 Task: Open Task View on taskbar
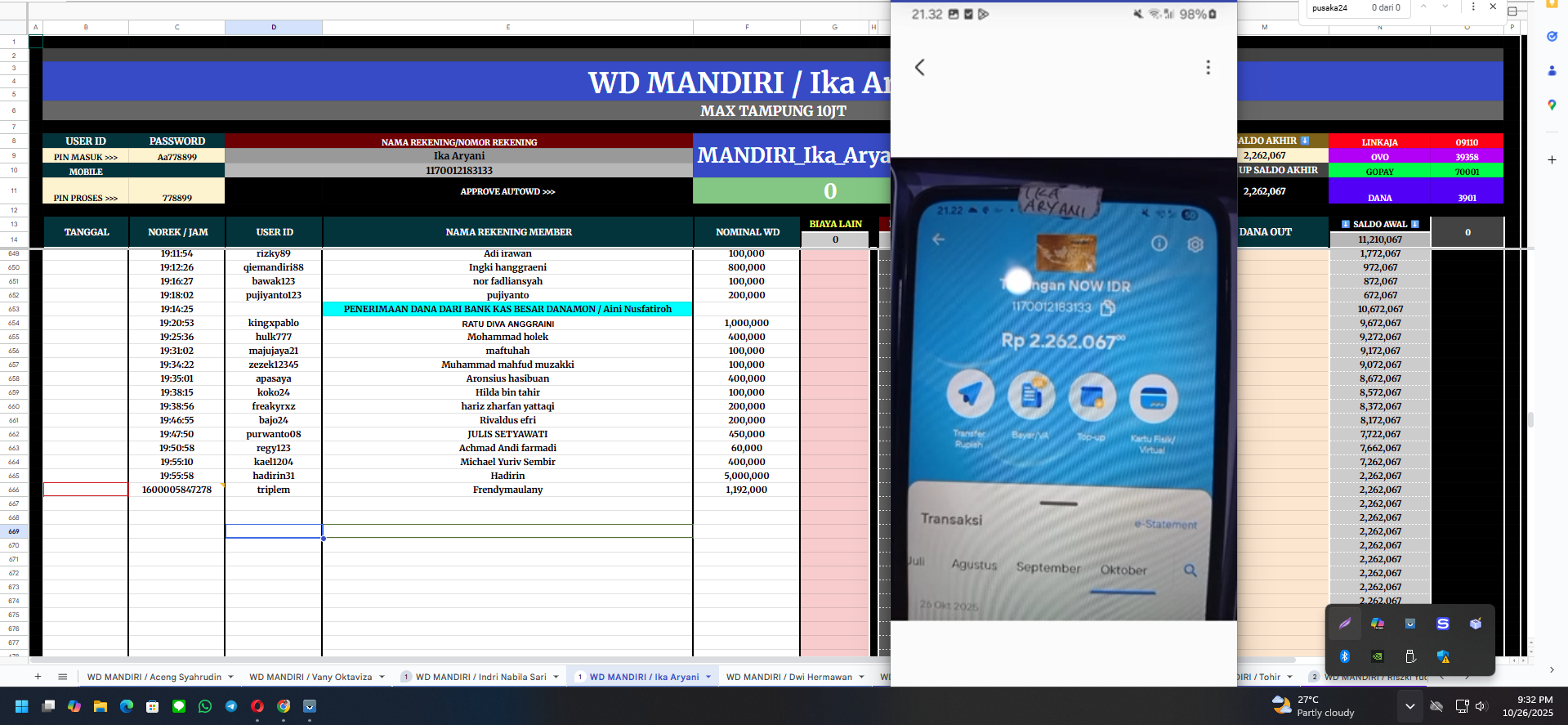click(x=48, y=706)
